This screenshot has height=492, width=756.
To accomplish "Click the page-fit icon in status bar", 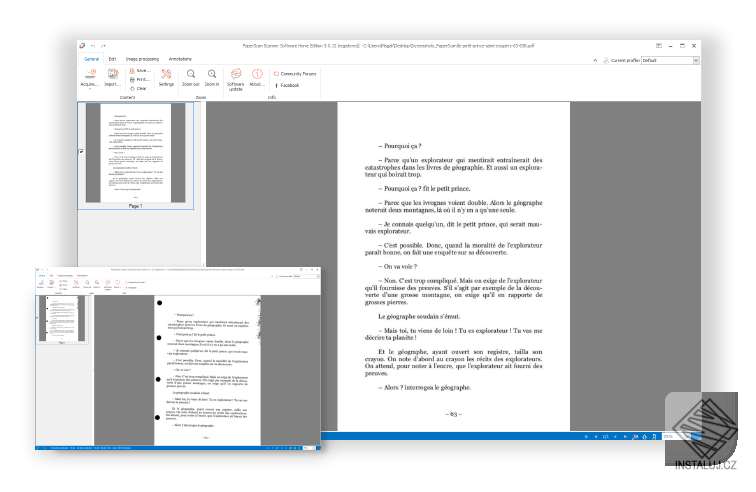I will coord(654,437).
